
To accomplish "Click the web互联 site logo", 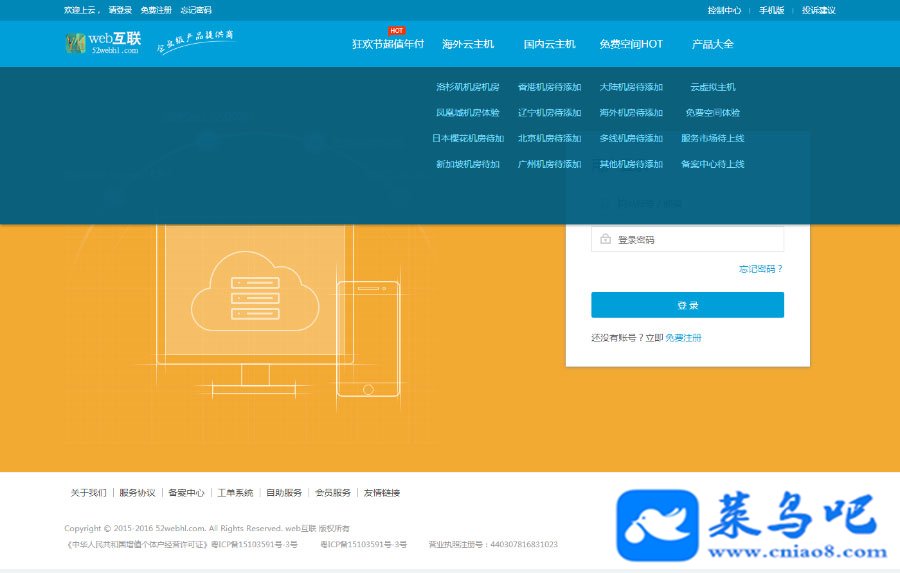I will tap(103, 43).
